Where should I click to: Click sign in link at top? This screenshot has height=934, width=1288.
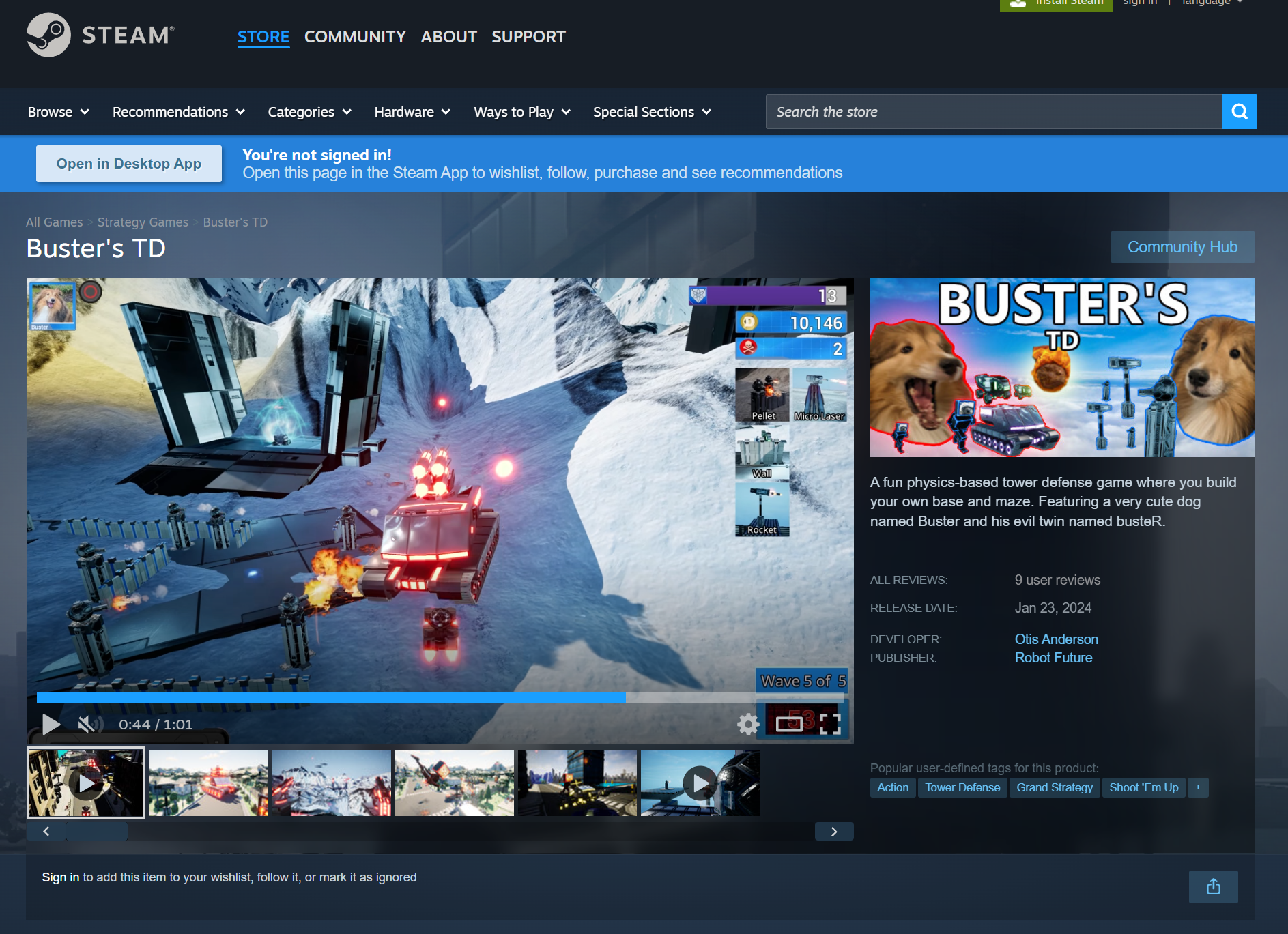pyautogui.click(x=1140, y=3)
